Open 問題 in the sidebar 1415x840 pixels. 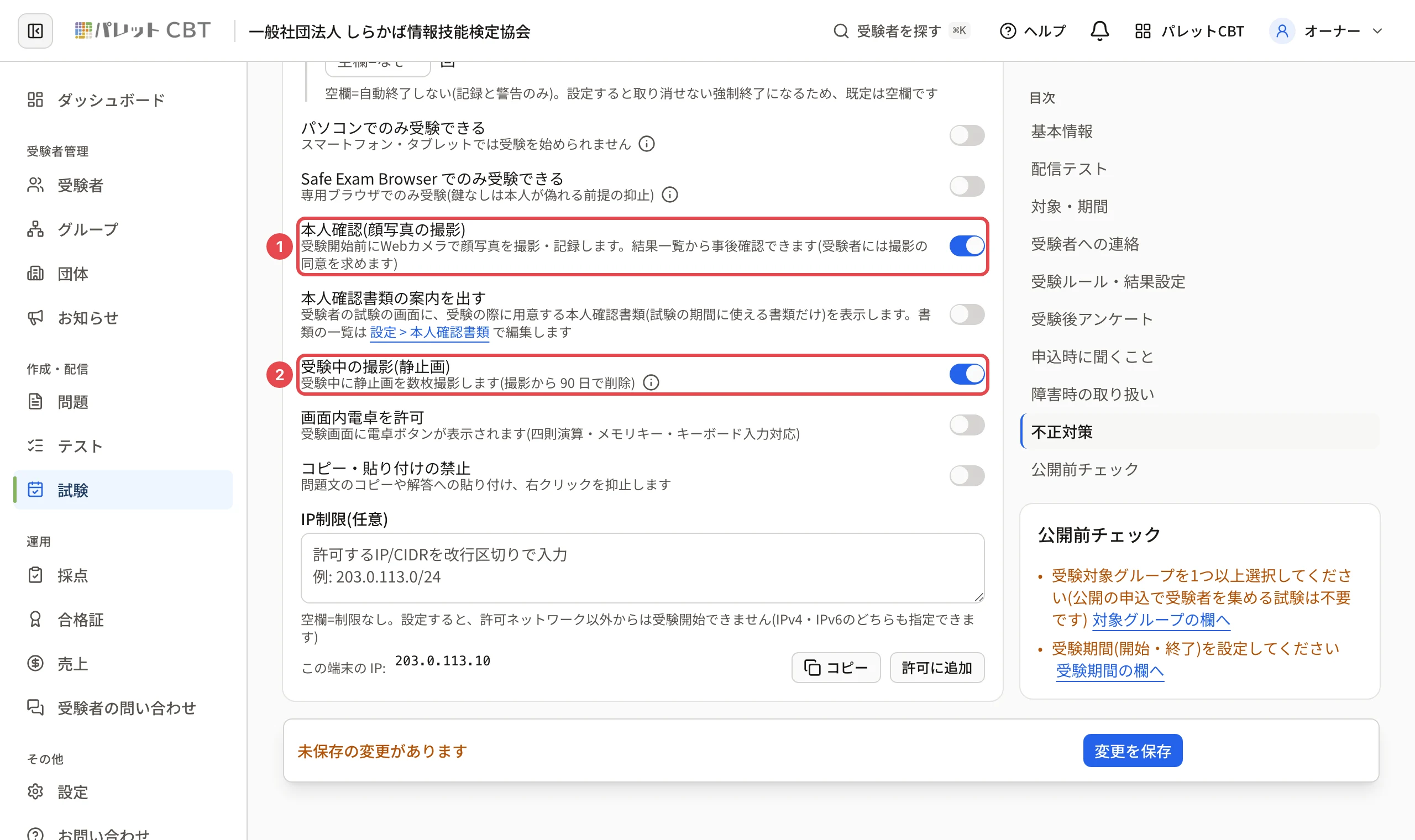coord(123,402)
